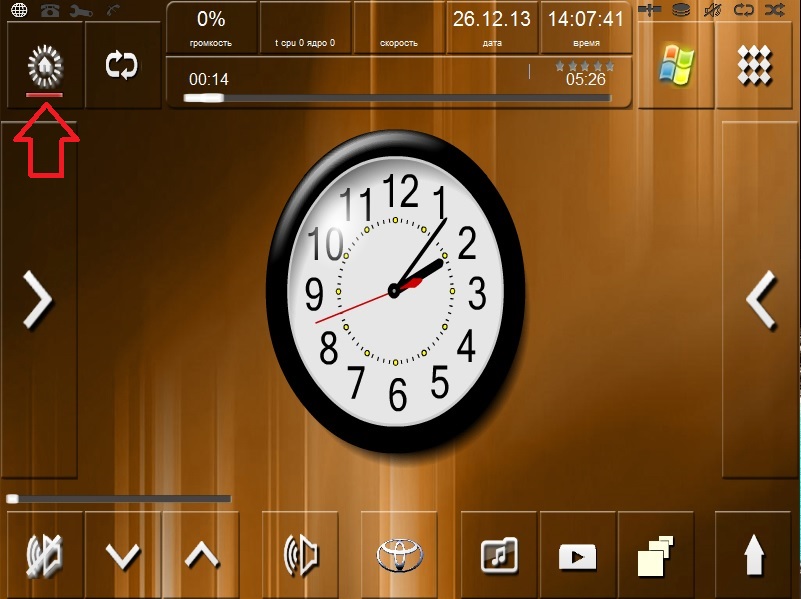Lower volume with down chevron button
The width and height of the screenshot is (801, 599).
click(123, 555)
